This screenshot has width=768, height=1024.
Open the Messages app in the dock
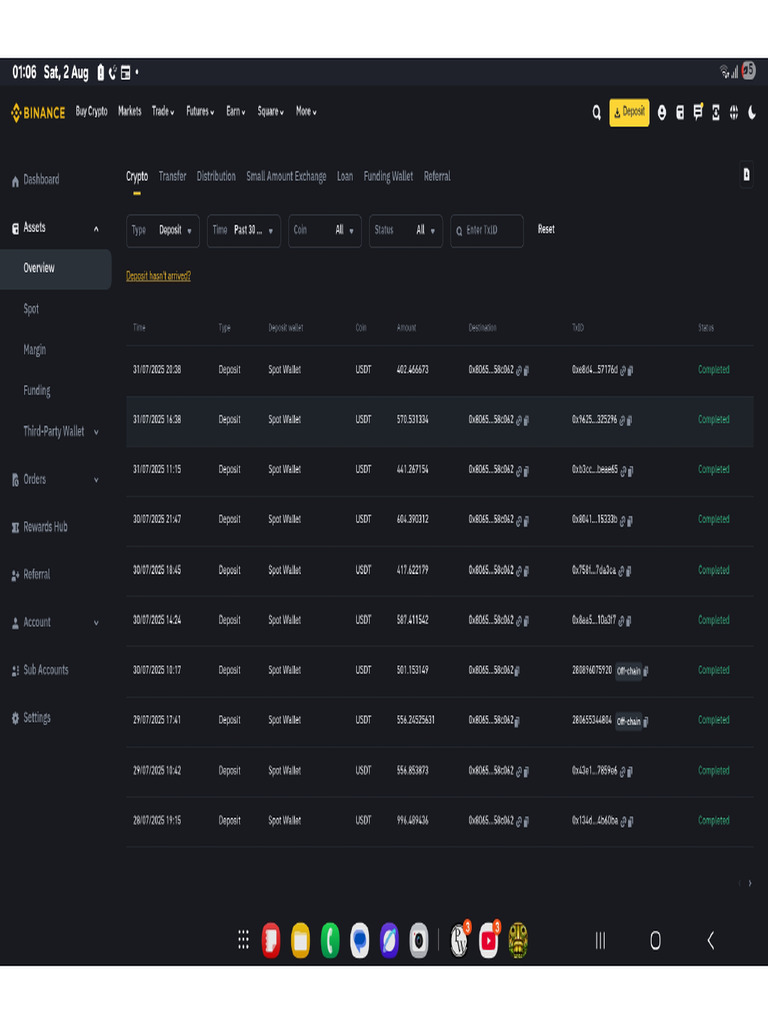point(360,940)
